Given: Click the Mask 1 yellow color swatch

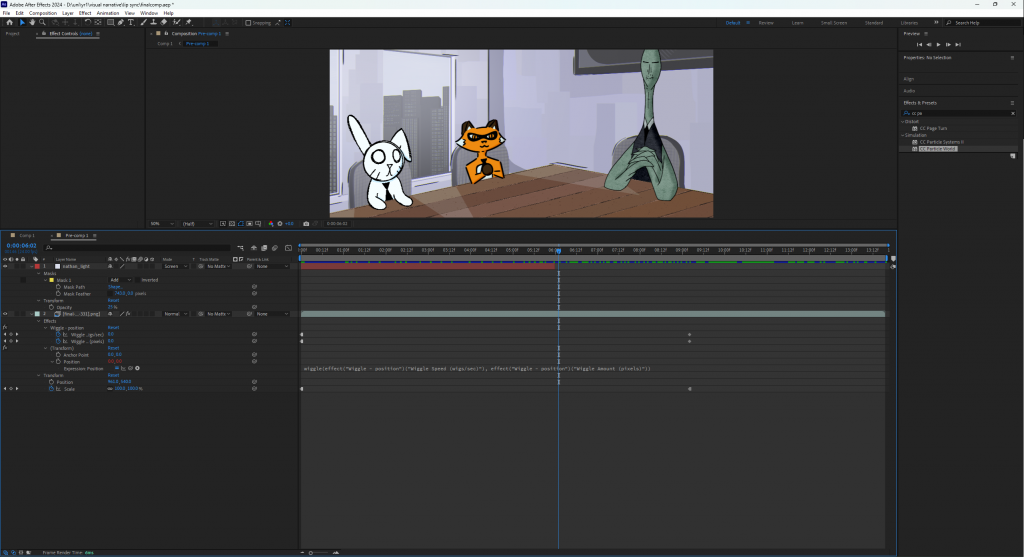Looking at the screenshot, I should tap(52, 280).
